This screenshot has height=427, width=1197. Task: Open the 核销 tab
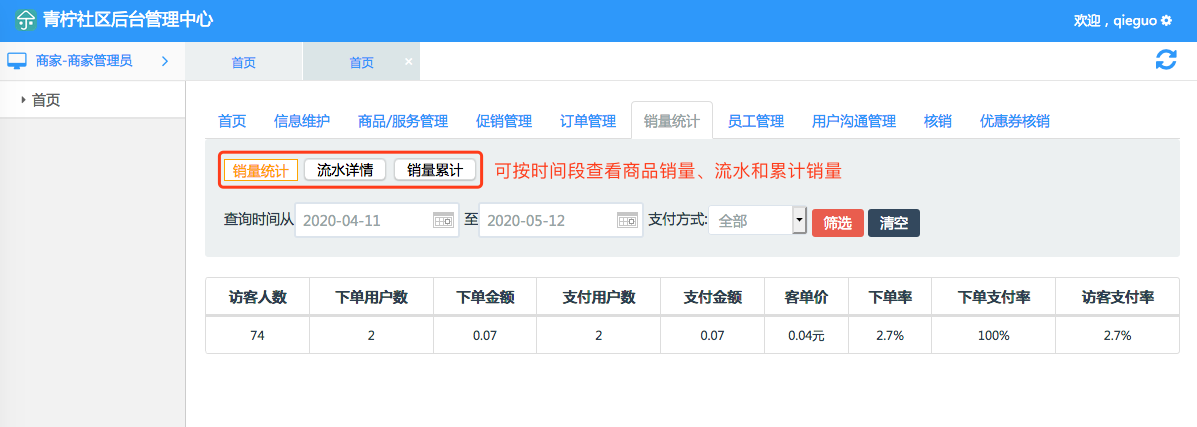[937, 121]
